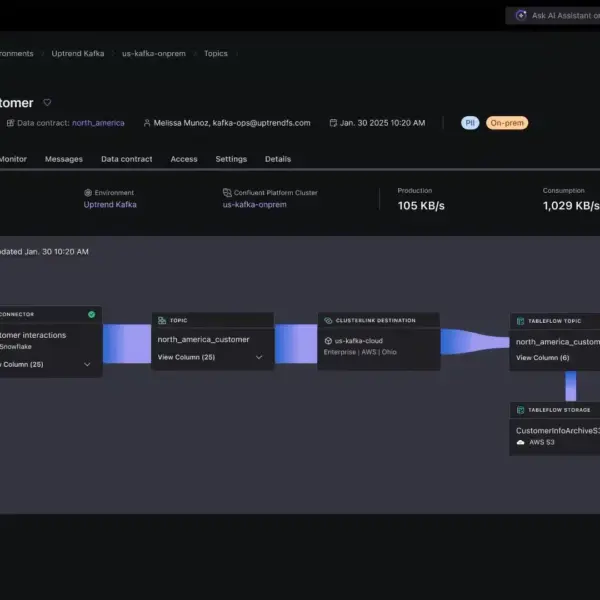Favorite the topic with the heart icon
Image resolution: width=600 pixels, height=600 pixels.
pyautogui.click(x=47, y=103)
